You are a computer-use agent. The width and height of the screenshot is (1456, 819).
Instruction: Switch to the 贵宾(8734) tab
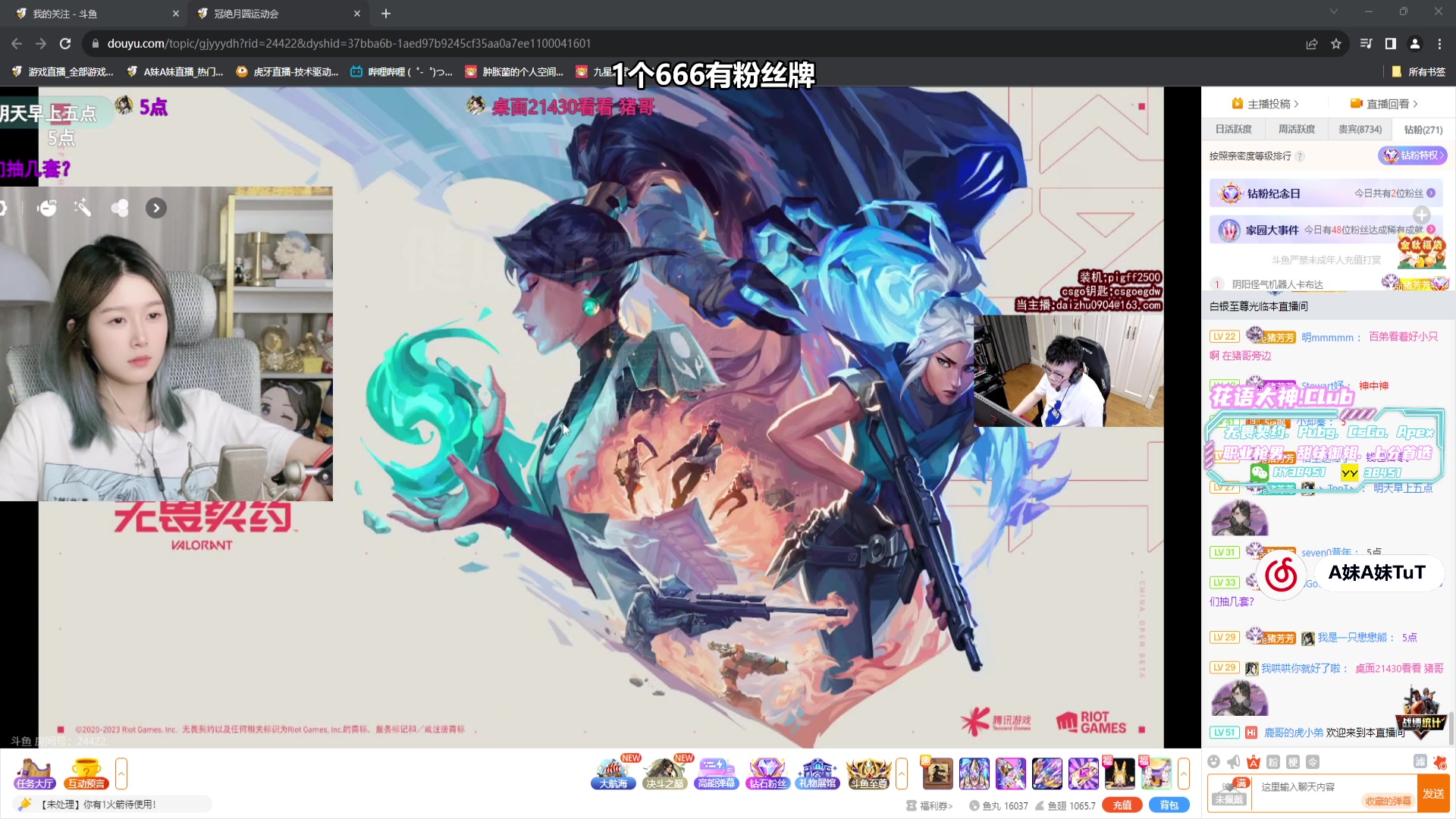coord(1360,130)
